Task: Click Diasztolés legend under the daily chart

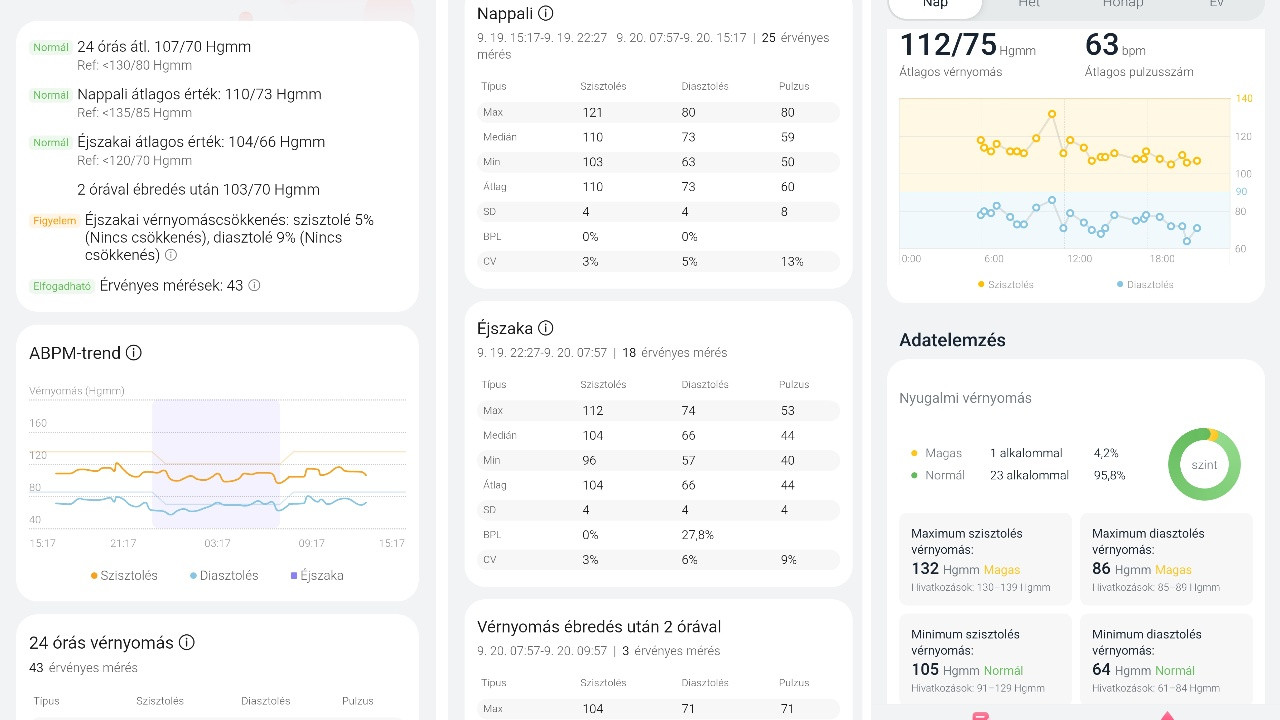Action: 1145,285
